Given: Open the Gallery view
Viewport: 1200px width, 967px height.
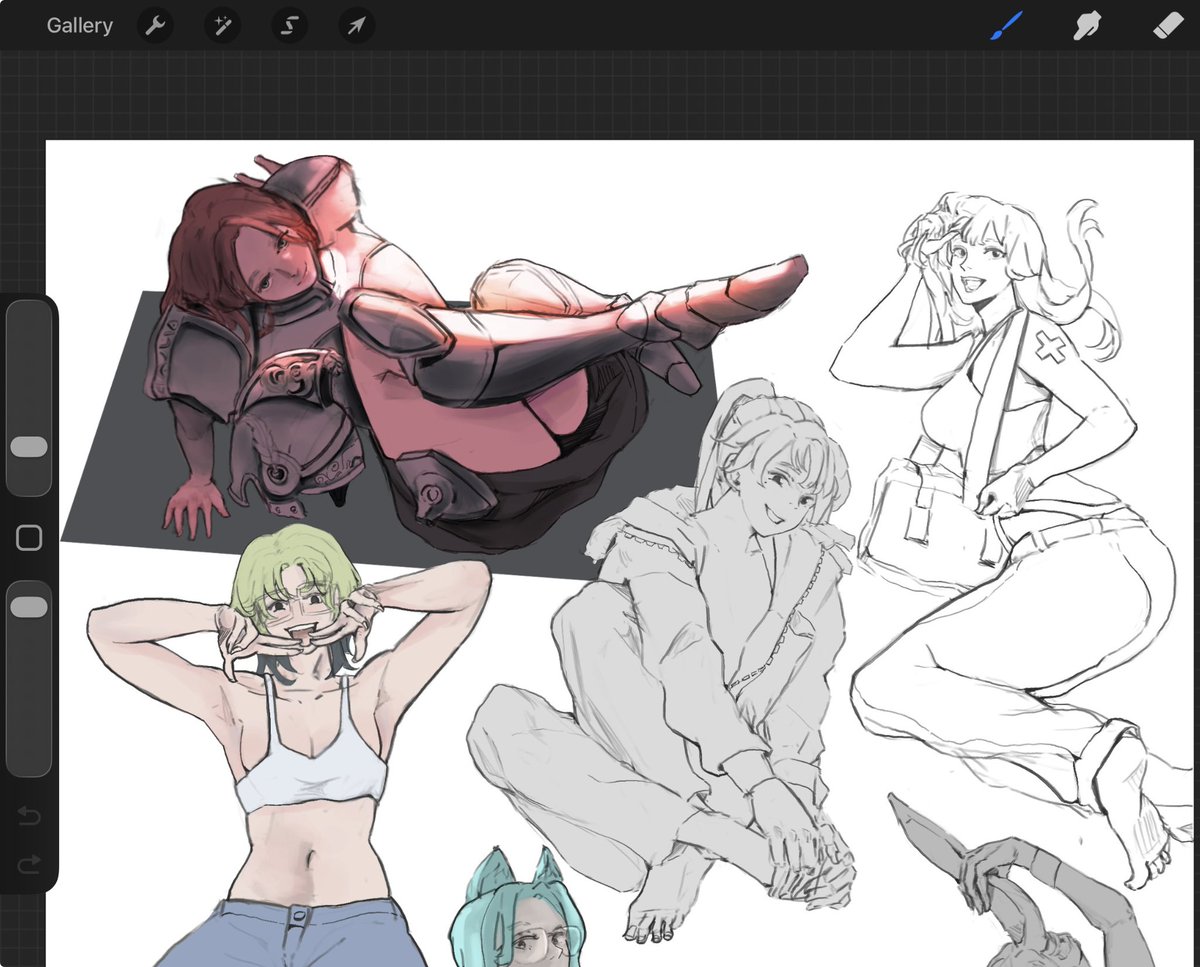Looking at the screenshot, I should (79, 26).
